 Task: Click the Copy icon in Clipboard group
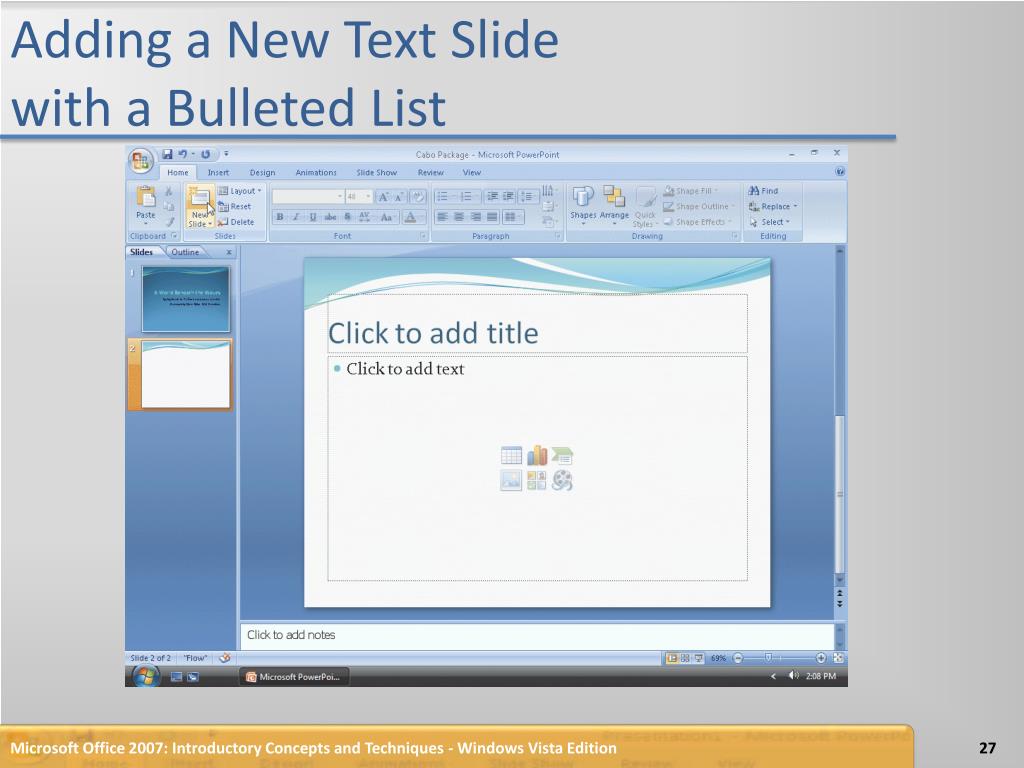168,206
